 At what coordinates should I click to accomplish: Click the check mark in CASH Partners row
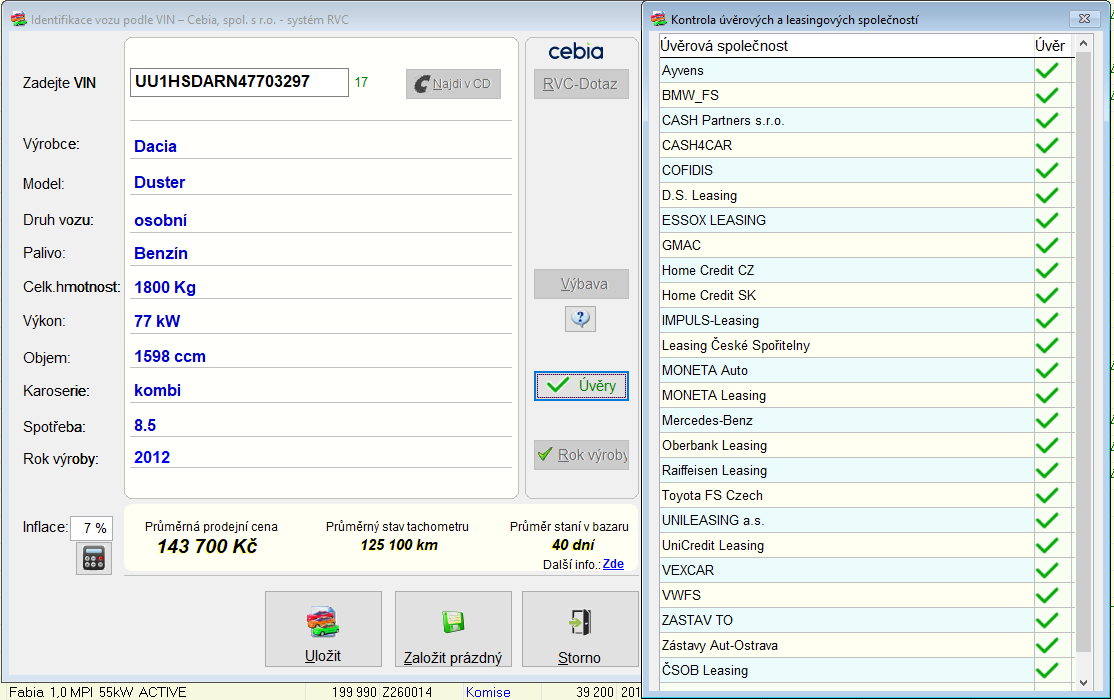1047,120
